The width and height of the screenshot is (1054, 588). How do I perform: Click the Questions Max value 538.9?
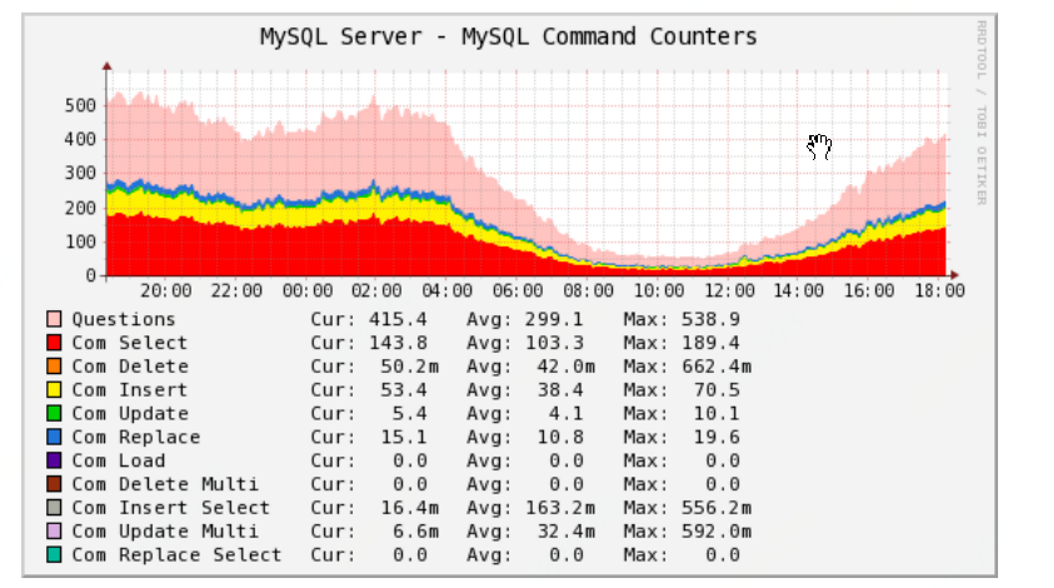tap(711, 319)
